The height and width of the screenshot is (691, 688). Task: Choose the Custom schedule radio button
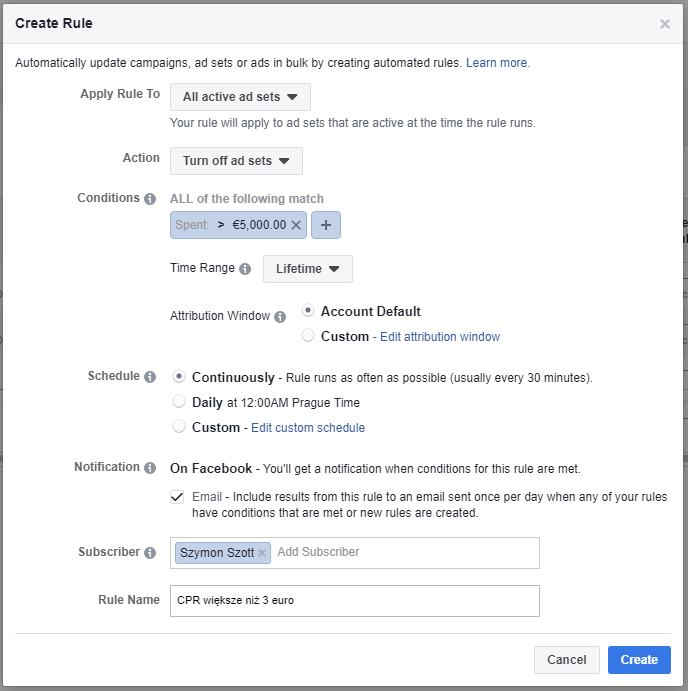(179, 427)
